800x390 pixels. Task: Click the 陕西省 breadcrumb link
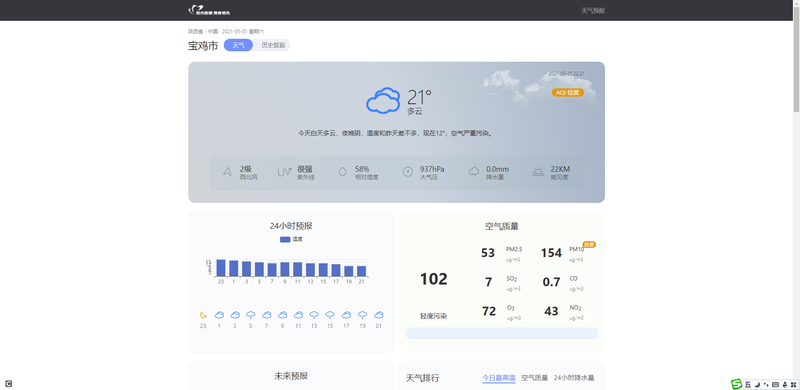point(196,32)
